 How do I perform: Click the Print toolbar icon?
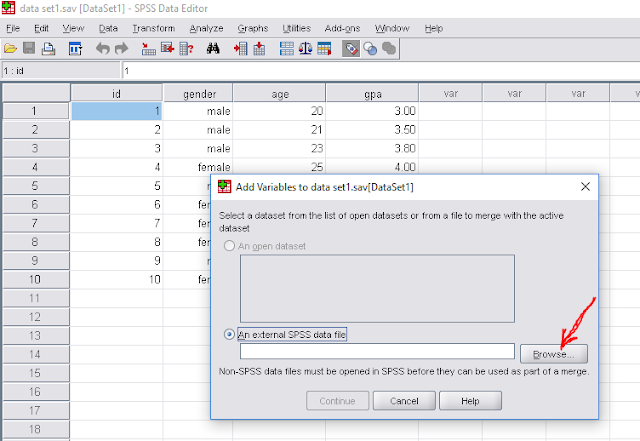point(49,49)
